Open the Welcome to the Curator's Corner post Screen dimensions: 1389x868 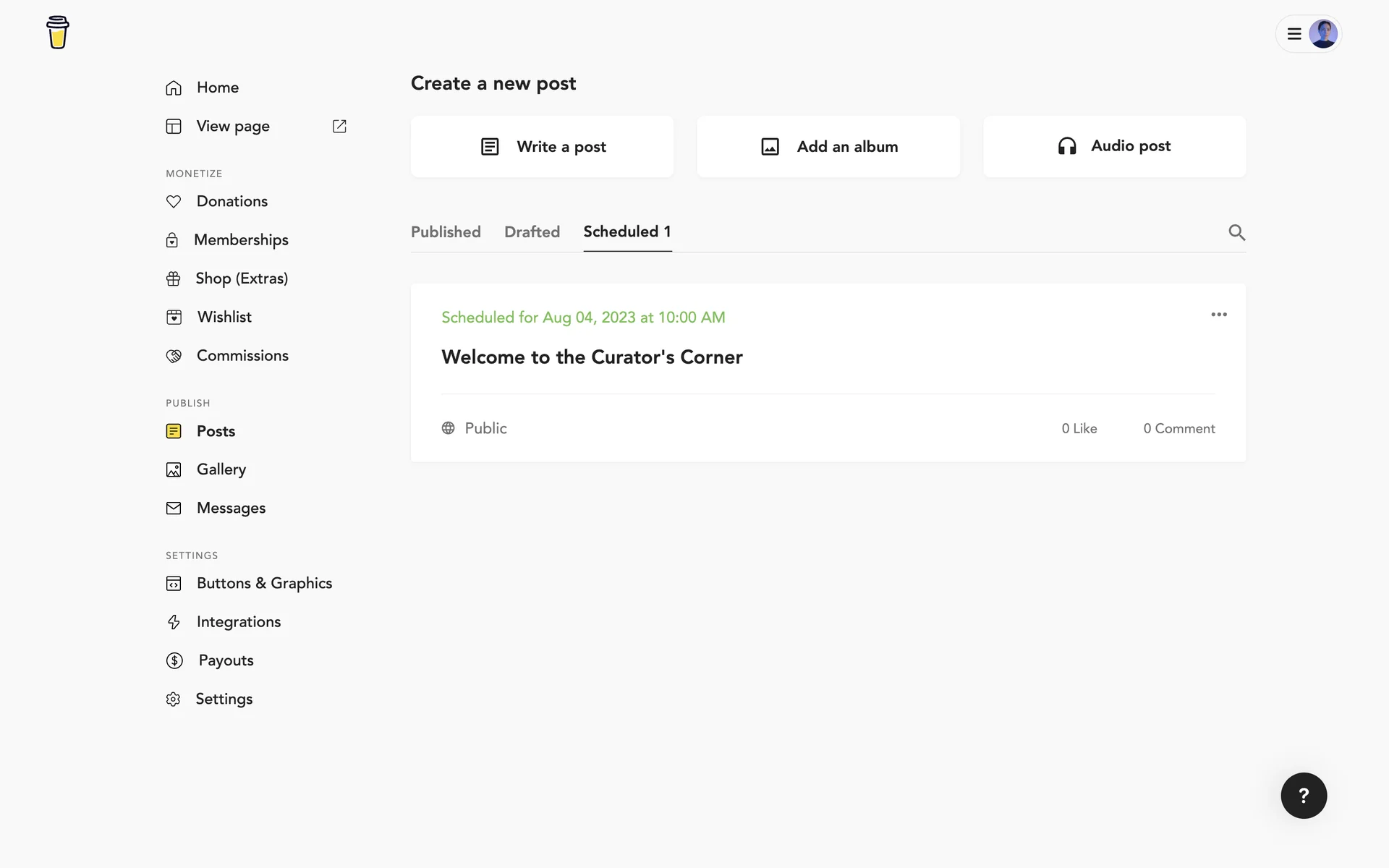point(592,357)
